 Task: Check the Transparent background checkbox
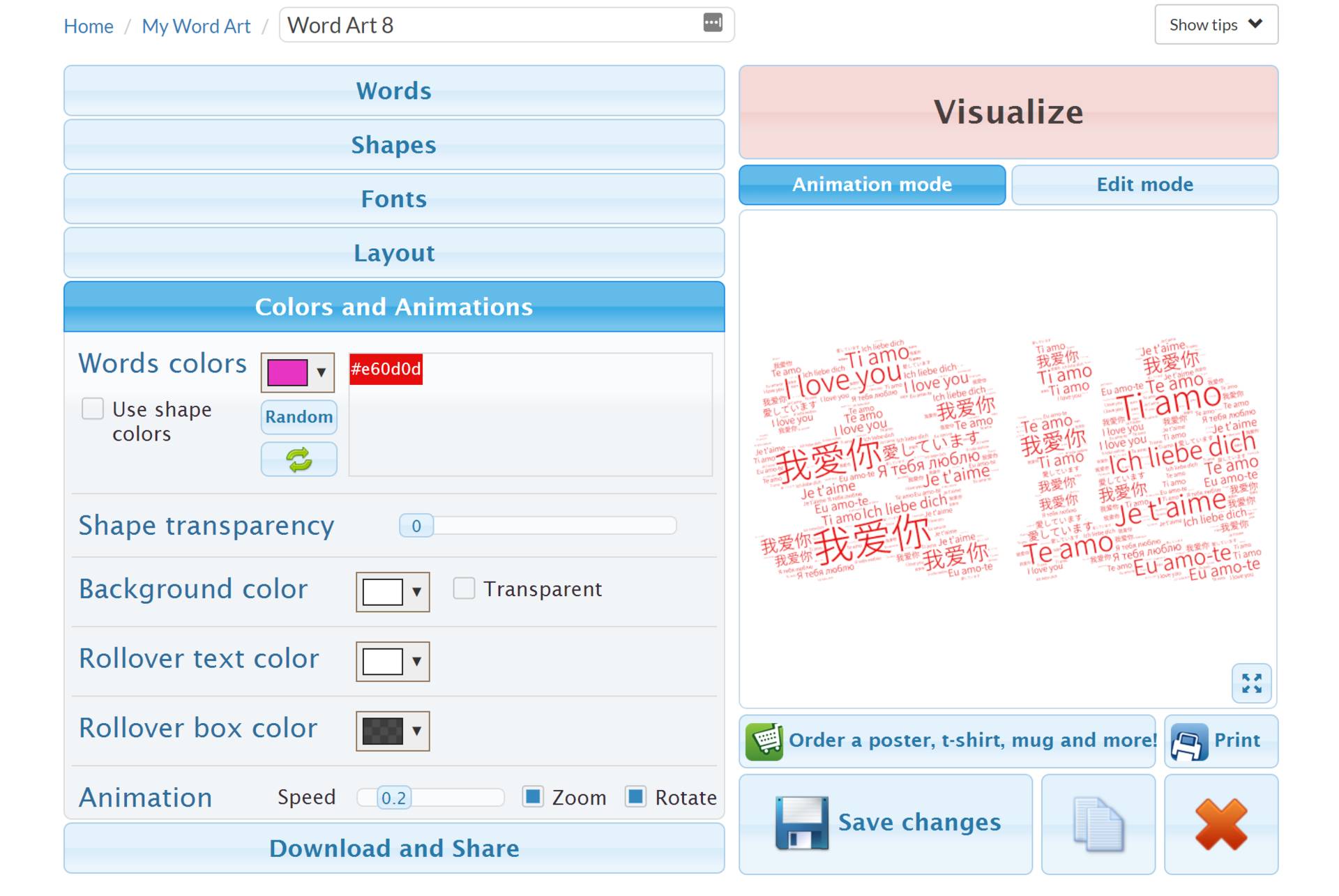[x=464, y=589]
